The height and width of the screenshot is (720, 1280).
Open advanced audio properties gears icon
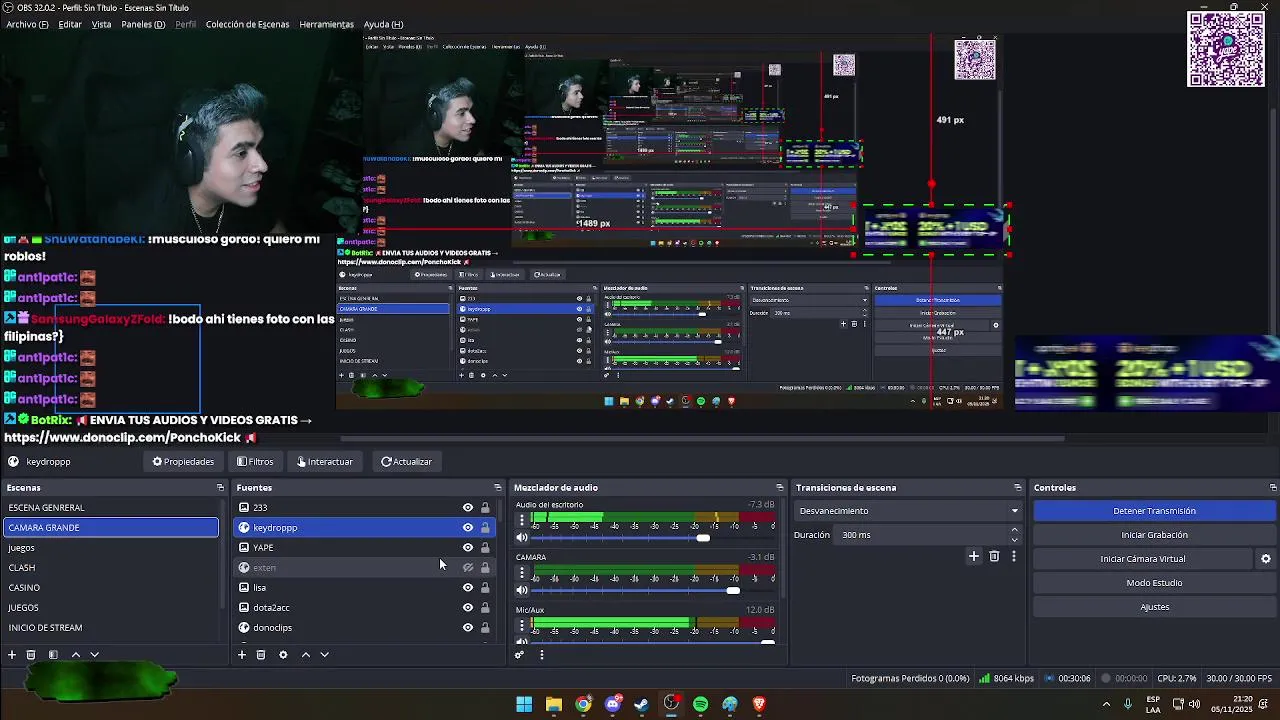click(x=519, y=654)
